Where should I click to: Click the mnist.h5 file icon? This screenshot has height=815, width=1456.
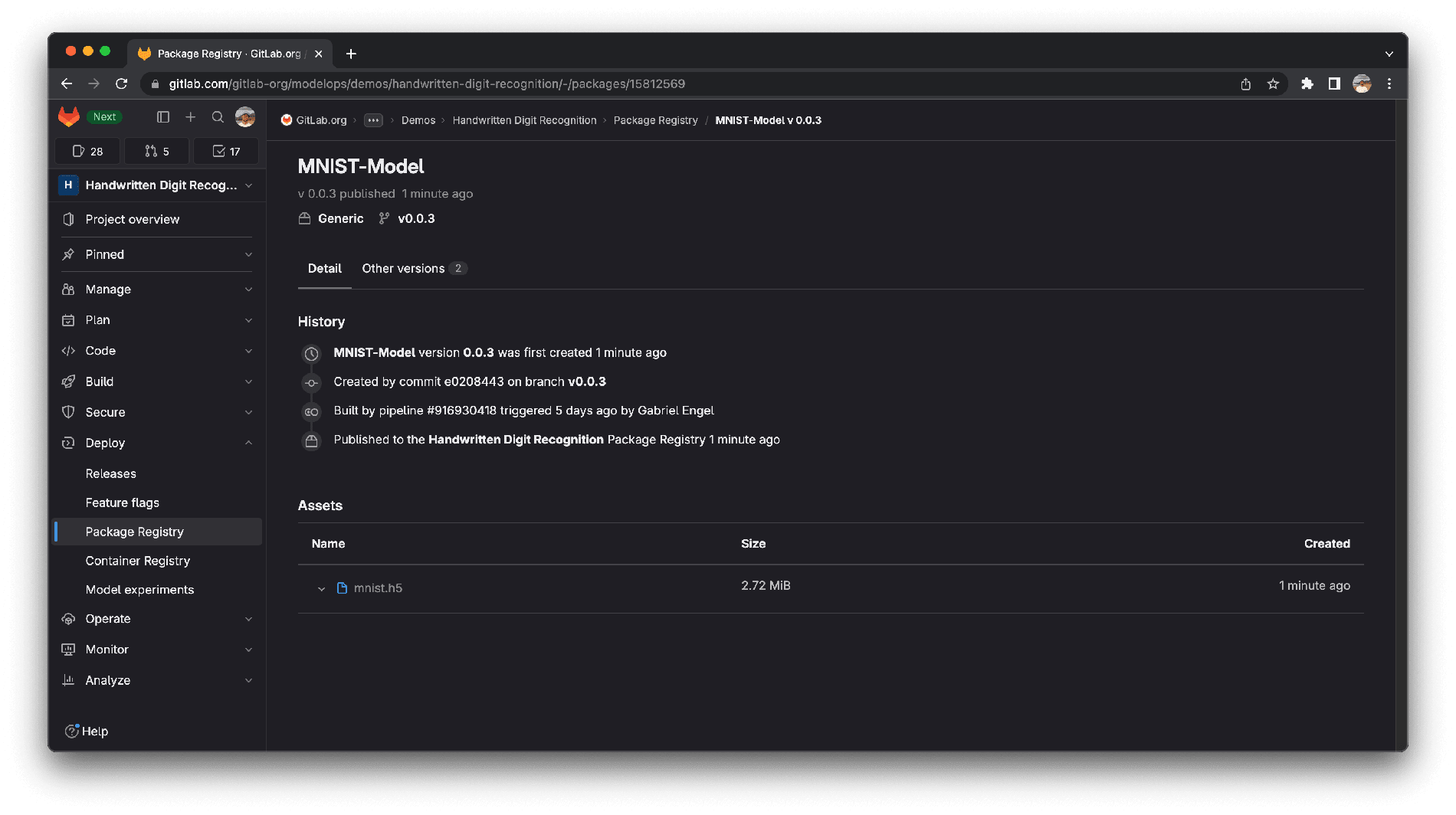pos(342,588)
